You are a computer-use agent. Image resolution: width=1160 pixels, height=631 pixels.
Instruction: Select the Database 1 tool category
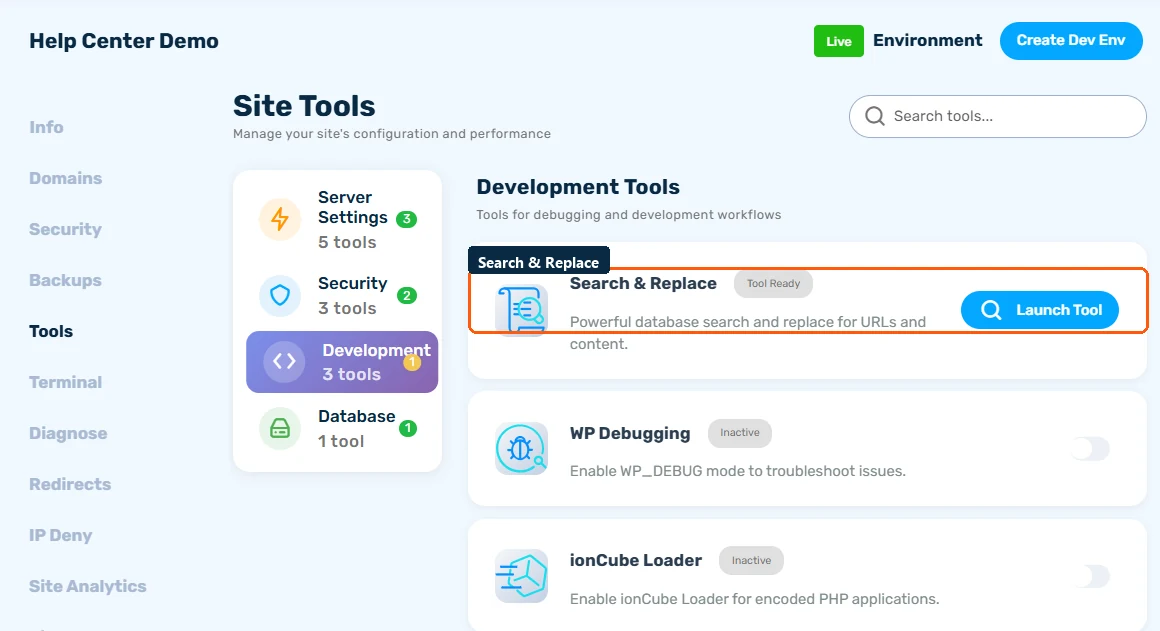(337, 428)
